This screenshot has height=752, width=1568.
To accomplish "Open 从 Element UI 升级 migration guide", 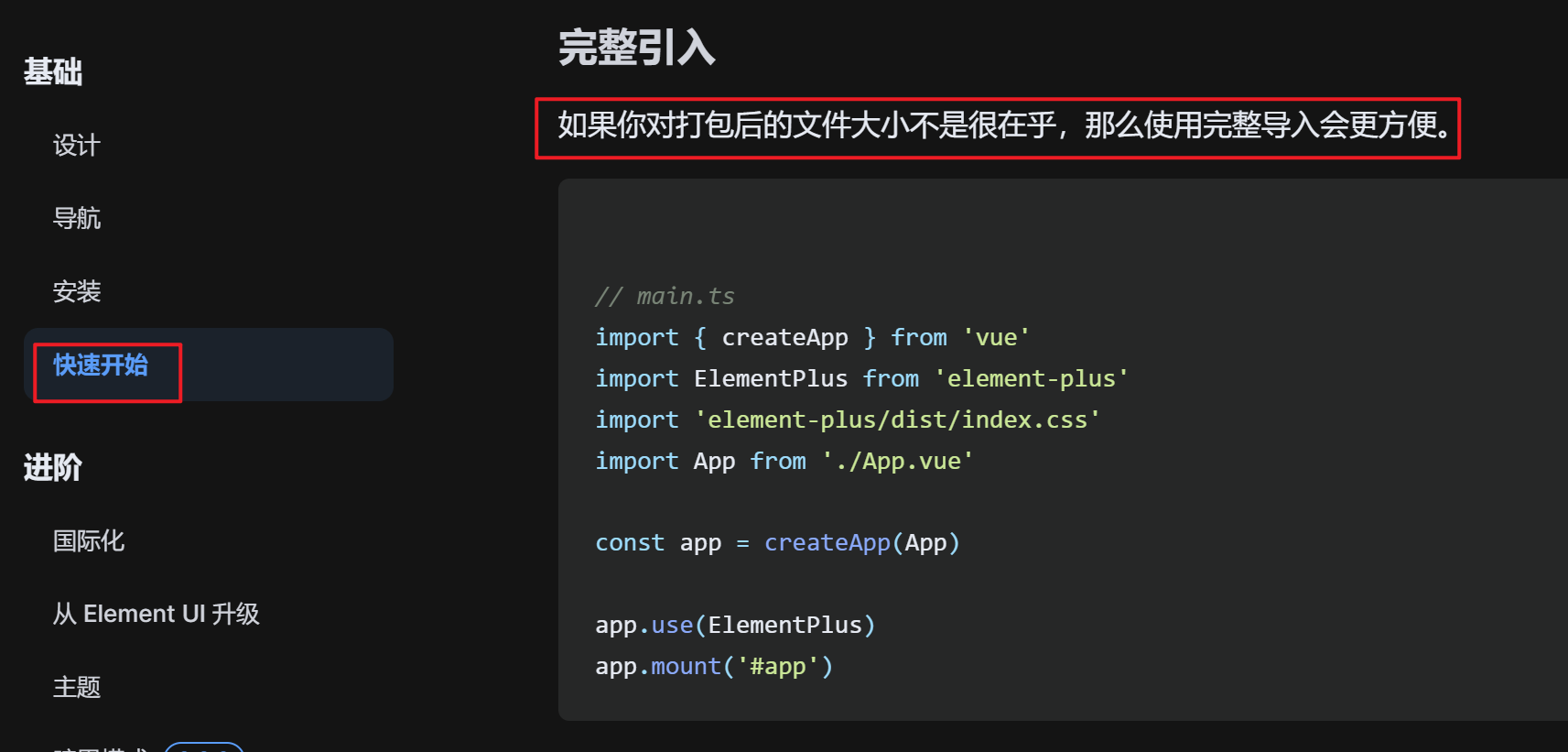I will [x=157, y=614].
